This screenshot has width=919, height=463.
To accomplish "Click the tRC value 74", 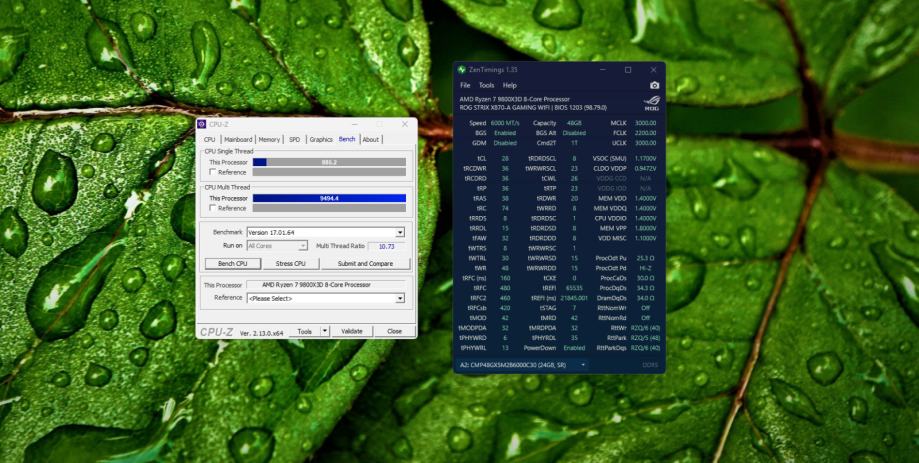I will (505, 208).
